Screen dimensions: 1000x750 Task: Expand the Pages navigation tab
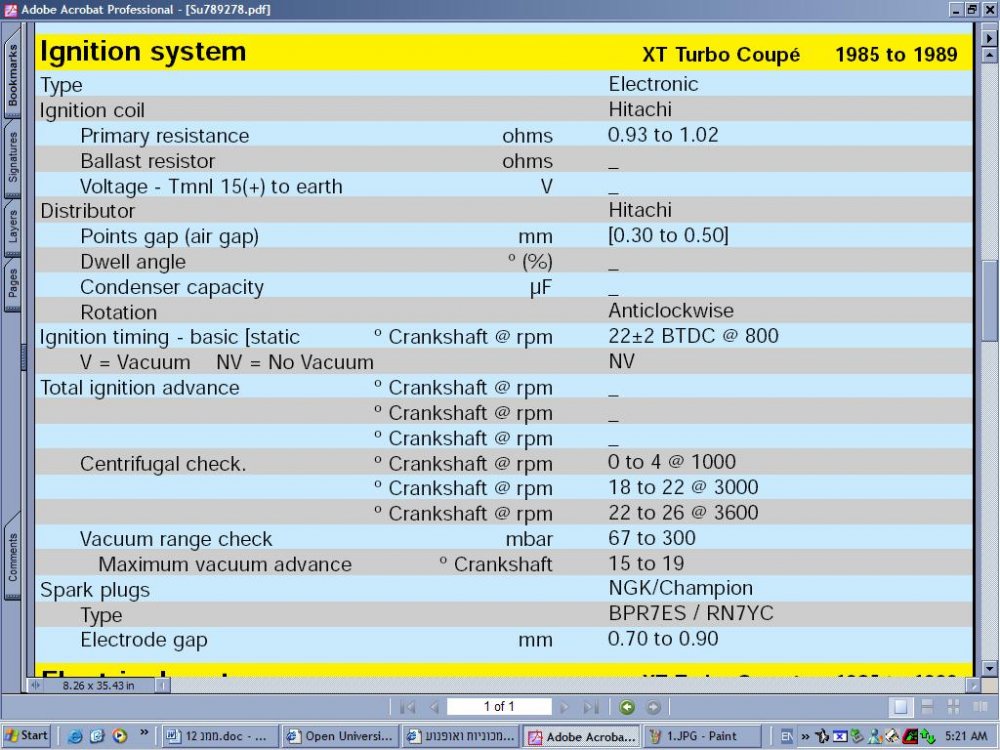click(13, 283)
